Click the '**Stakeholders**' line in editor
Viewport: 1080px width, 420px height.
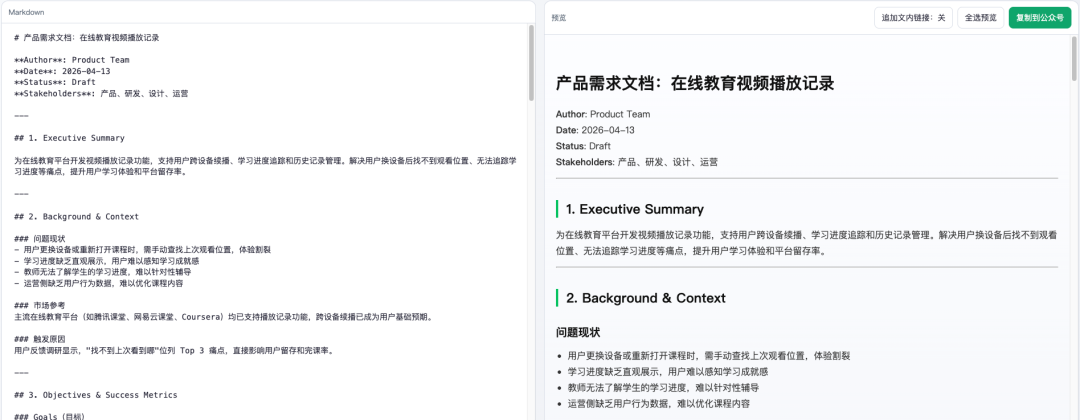[x=101, y=93]
